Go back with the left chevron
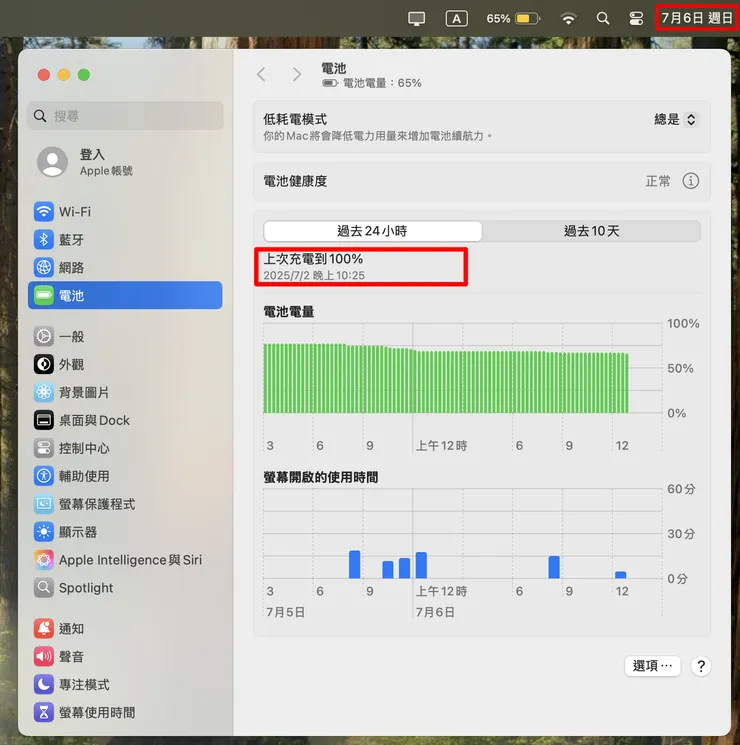This screenshot has width=740, height=745. point(261,74)
